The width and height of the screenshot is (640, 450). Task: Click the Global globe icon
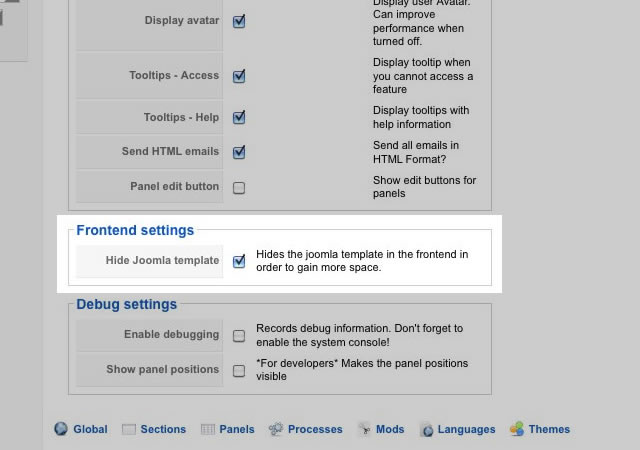coord(61,429)
